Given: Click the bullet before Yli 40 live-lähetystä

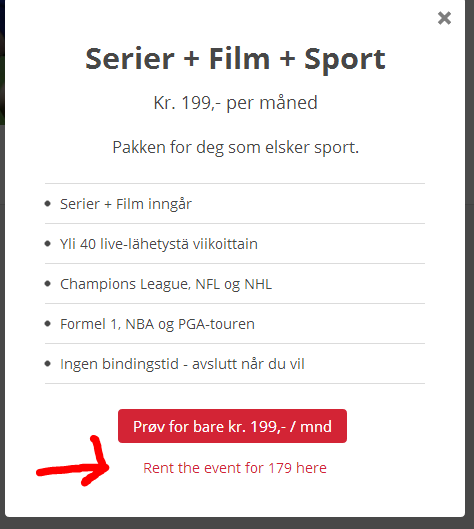Looking at the screenshot, I should 48,244.
